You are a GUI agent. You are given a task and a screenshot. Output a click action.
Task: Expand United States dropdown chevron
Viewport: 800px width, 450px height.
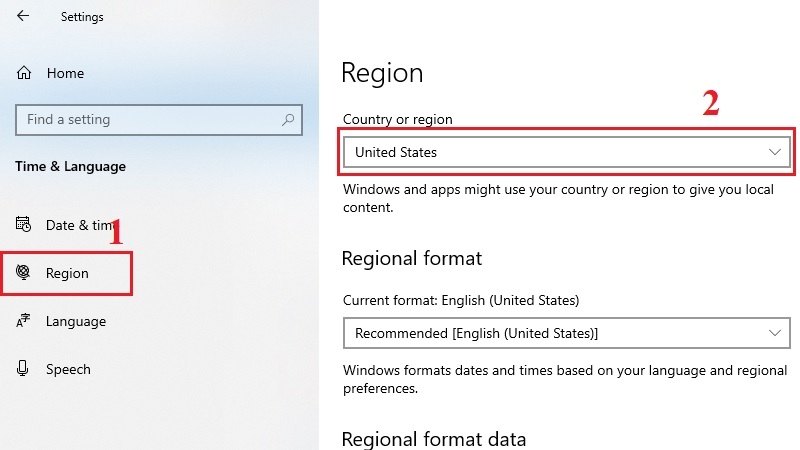point(774,152)
